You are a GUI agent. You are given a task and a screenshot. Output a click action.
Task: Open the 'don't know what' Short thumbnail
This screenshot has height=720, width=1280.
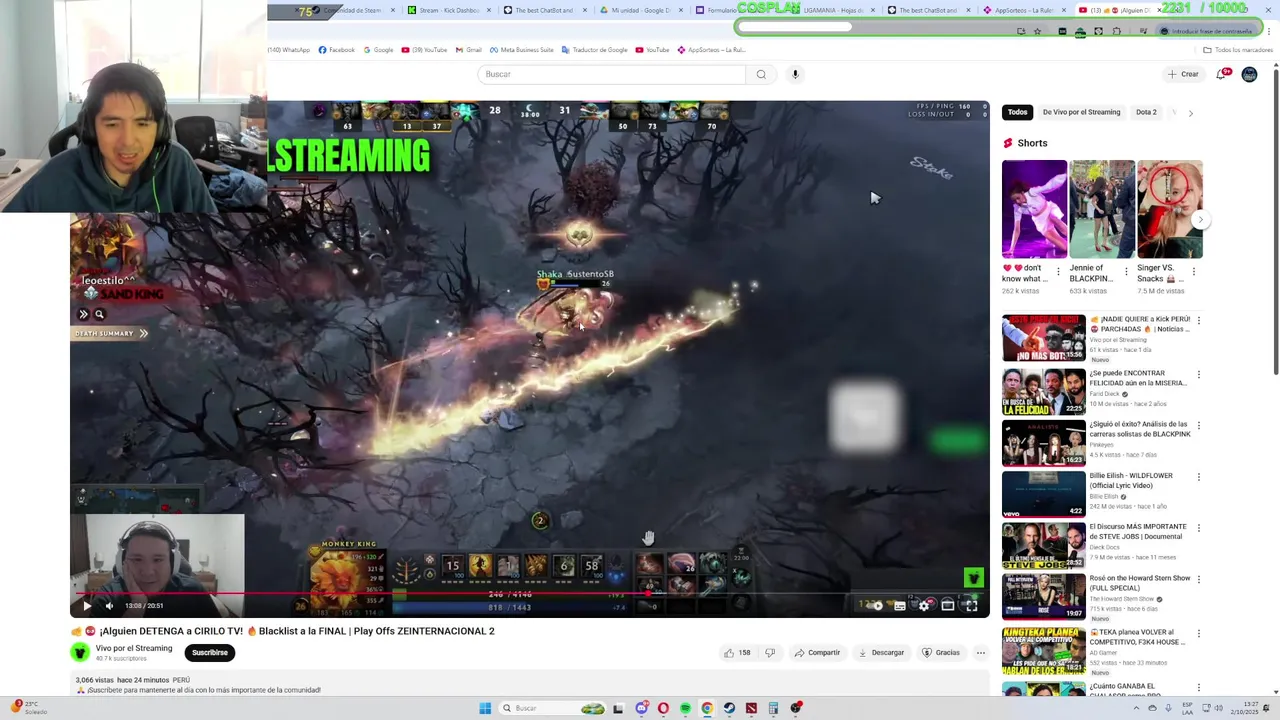pyautogui.click(x=1034, y=209)
